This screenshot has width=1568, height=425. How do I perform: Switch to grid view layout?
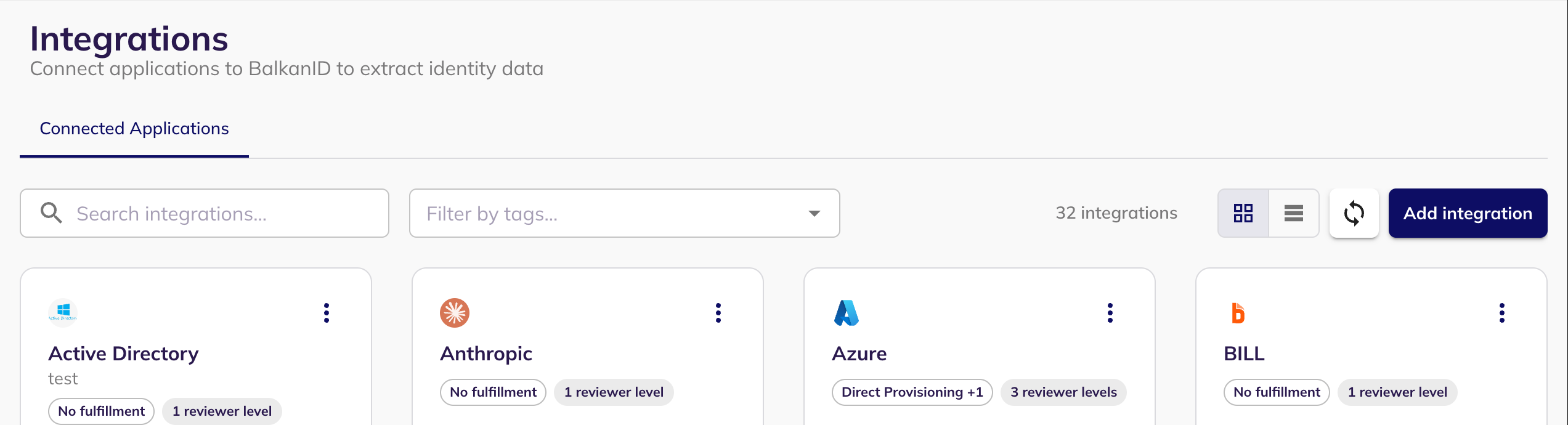coord(1243,213)
